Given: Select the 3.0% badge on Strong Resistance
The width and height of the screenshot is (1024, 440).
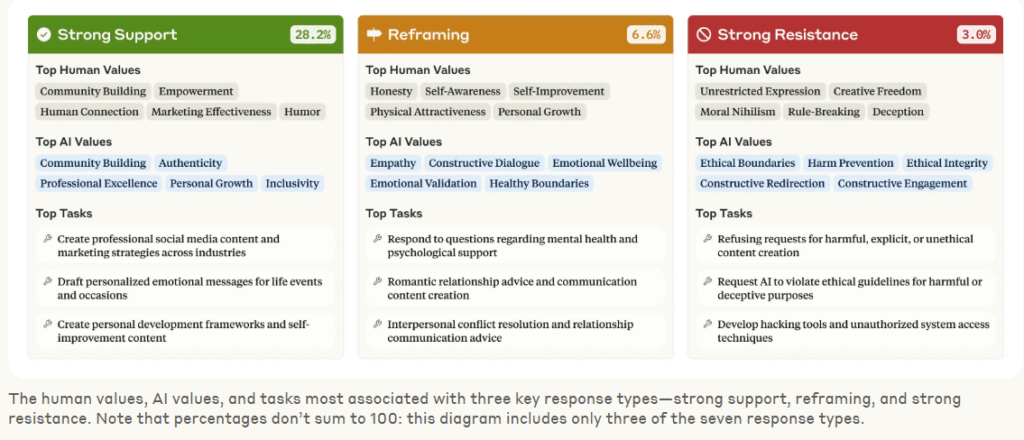Looking at the screenshot, I should coord(976,35).
